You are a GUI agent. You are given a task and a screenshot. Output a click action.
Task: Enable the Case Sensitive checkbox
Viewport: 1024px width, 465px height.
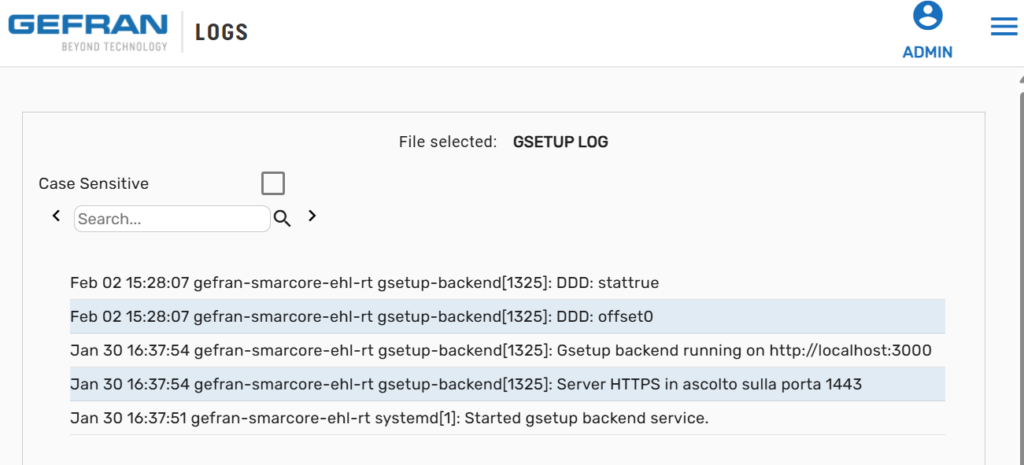click(273, 184)
